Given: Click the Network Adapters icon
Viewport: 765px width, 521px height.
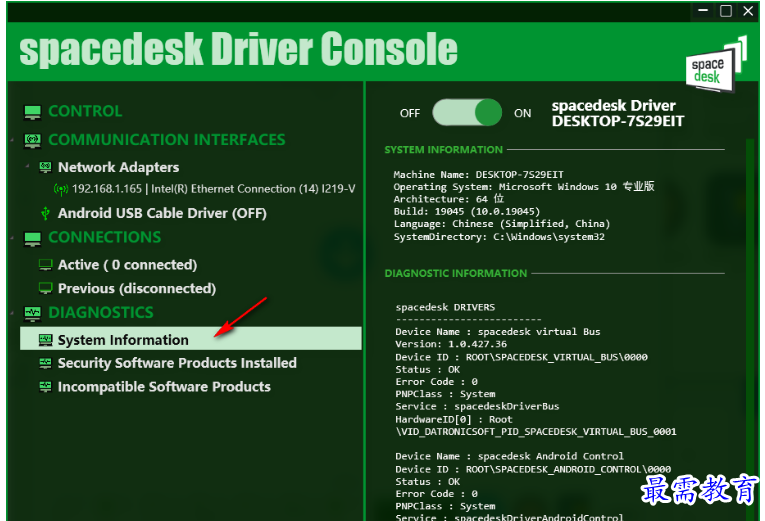Looking at the screenshot, I should pyautogui.click(x=45, y=168).
